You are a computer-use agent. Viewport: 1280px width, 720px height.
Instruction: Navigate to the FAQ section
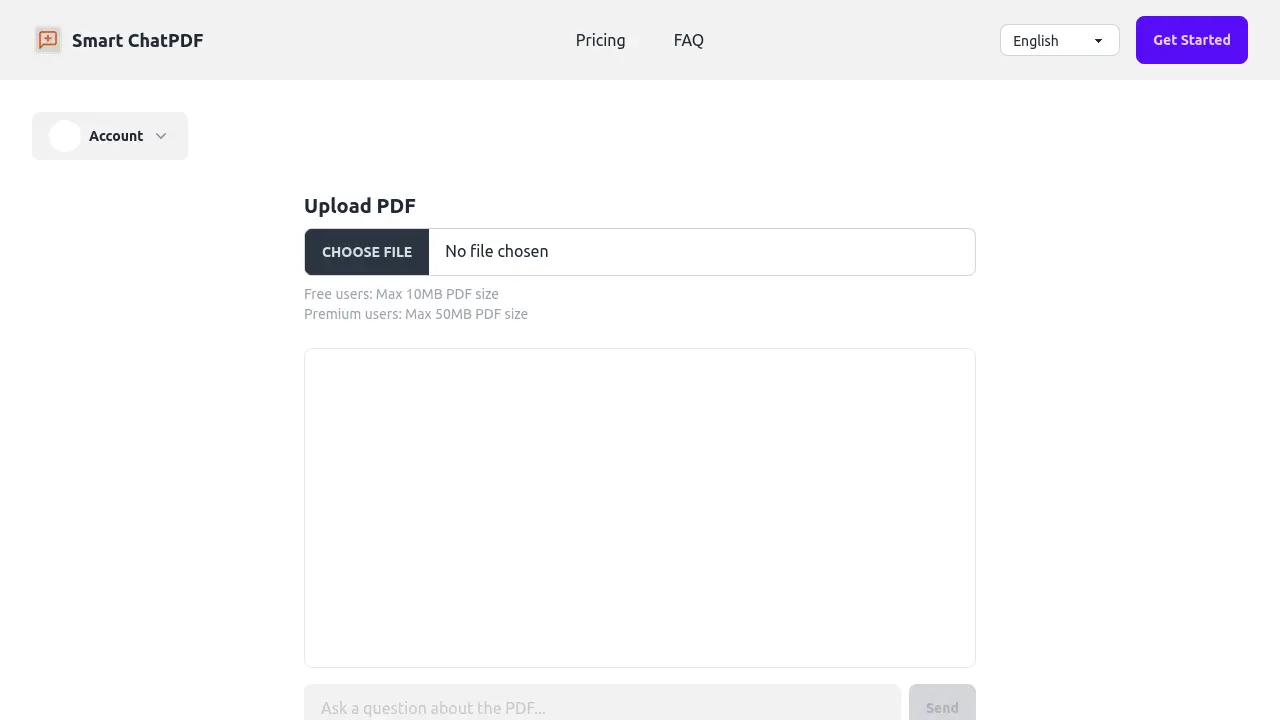pos(688,40)
